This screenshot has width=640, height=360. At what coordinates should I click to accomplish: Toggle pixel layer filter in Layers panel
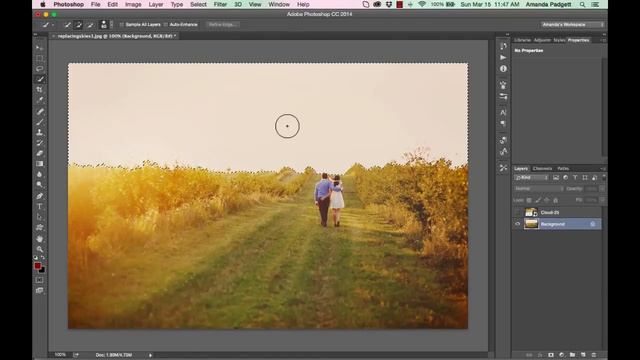point(556,178)
